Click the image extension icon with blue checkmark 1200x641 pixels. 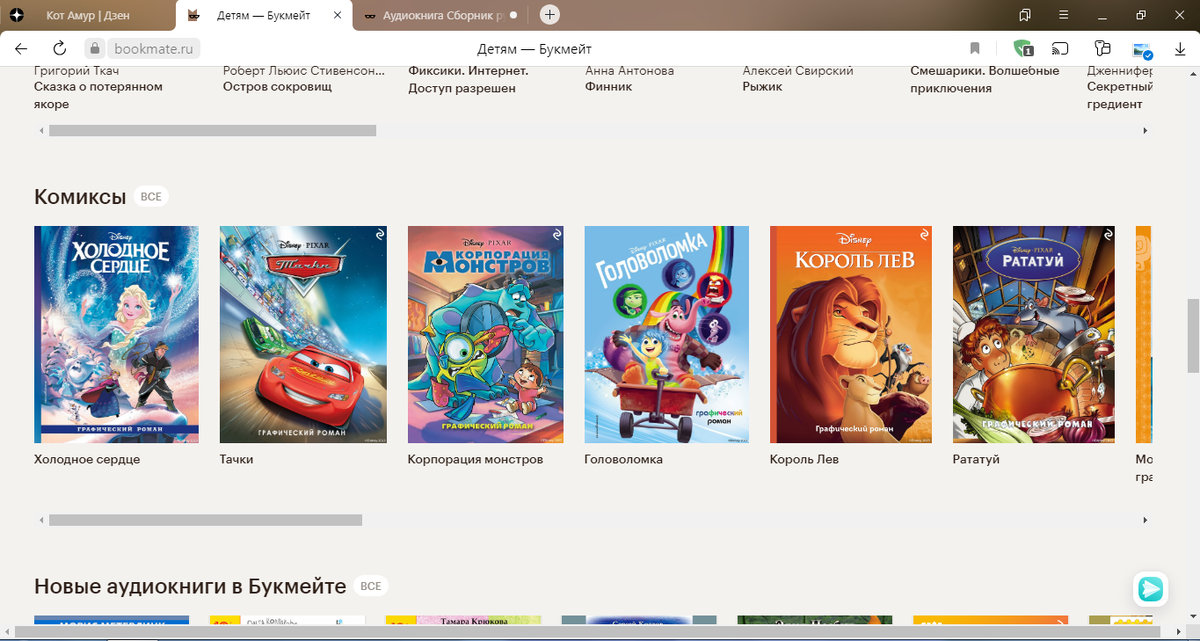(x=1142, y=49)
